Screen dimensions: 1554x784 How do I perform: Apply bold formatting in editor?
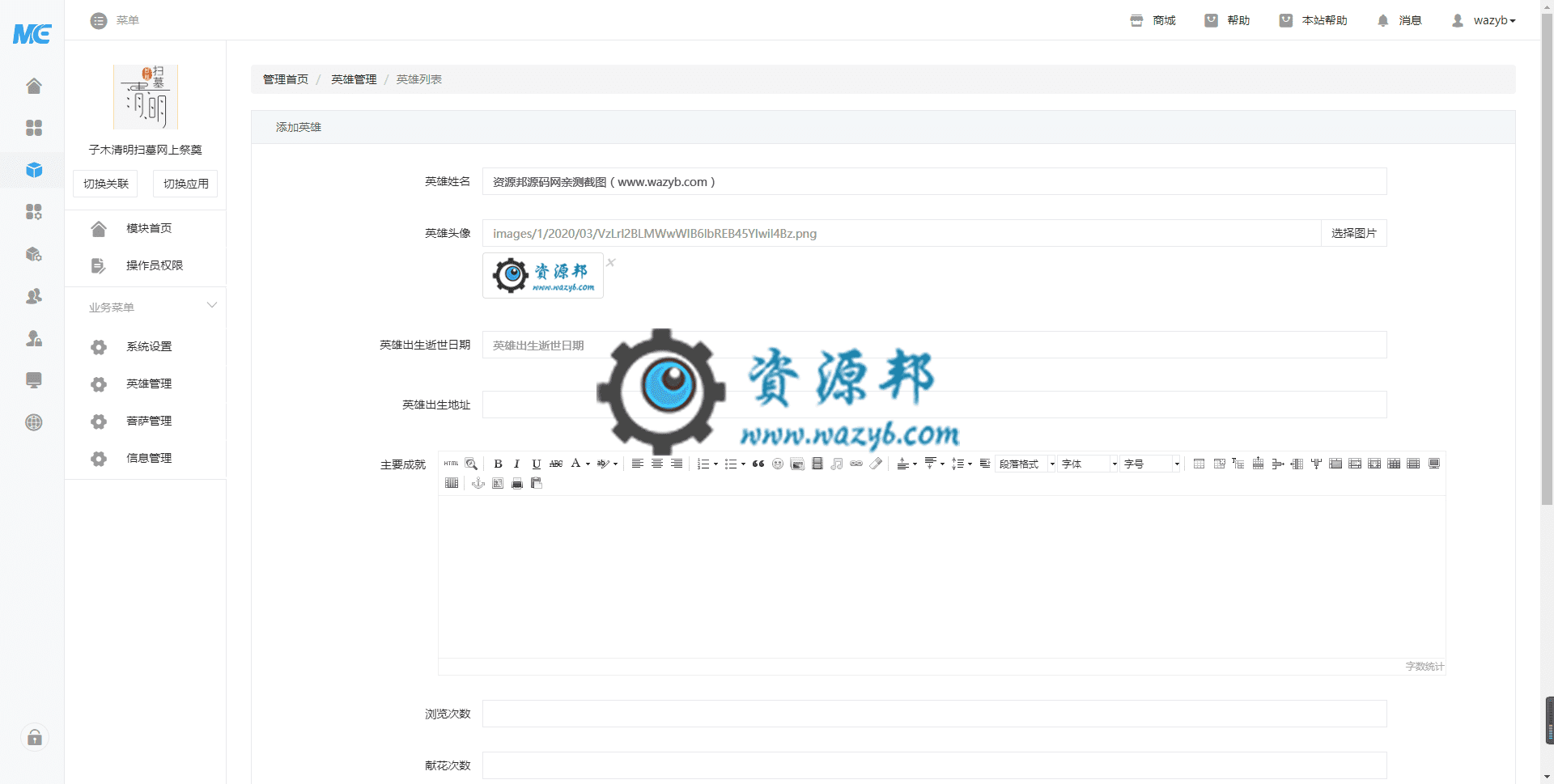498,464
